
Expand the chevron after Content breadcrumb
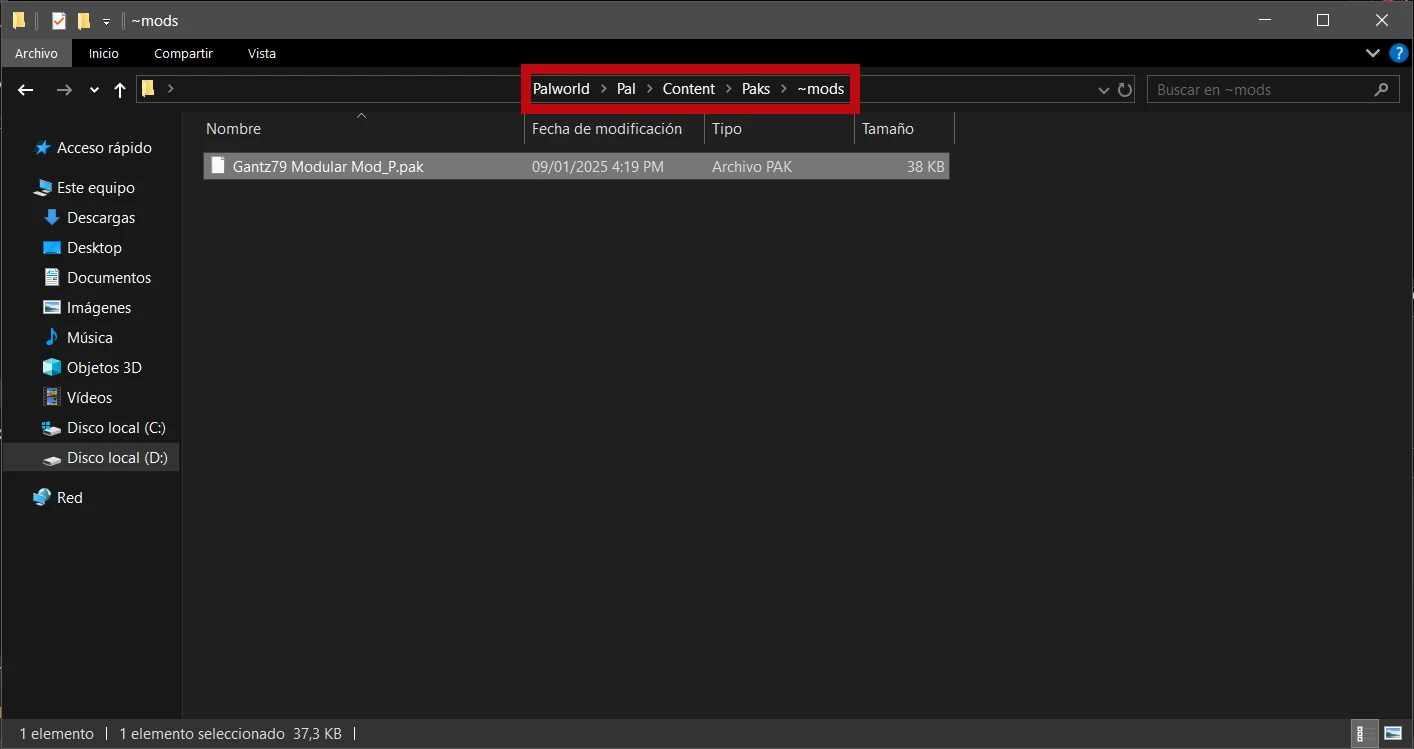[x=728, y=88]
